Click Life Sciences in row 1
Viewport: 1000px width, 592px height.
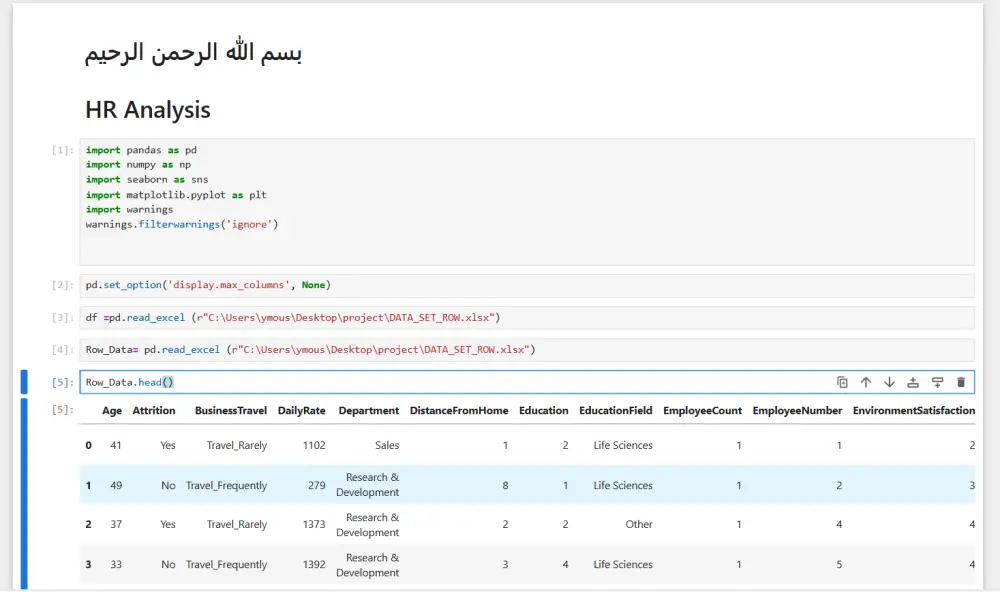click(x=623, y=485)
